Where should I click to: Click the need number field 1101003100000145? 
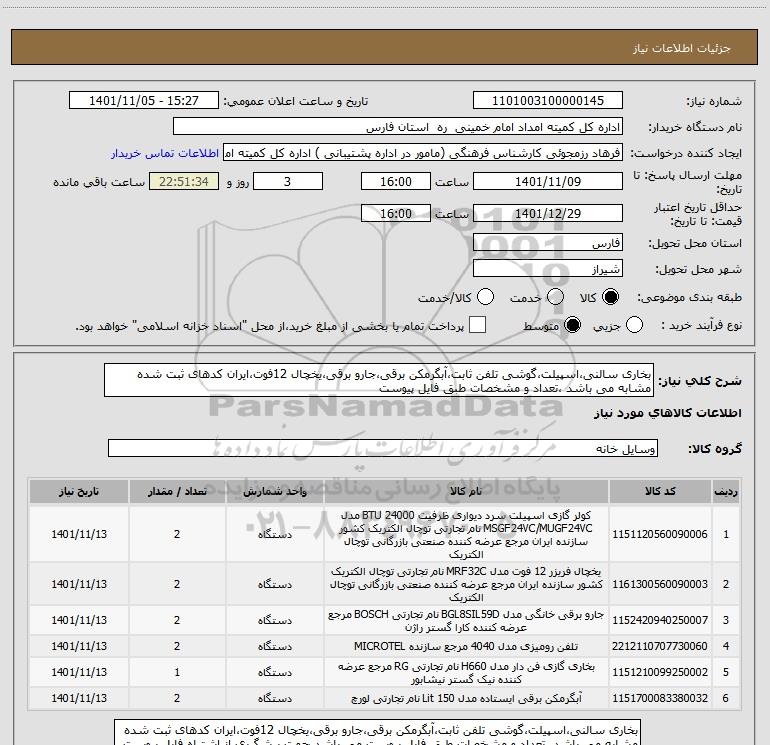point(548,101)
